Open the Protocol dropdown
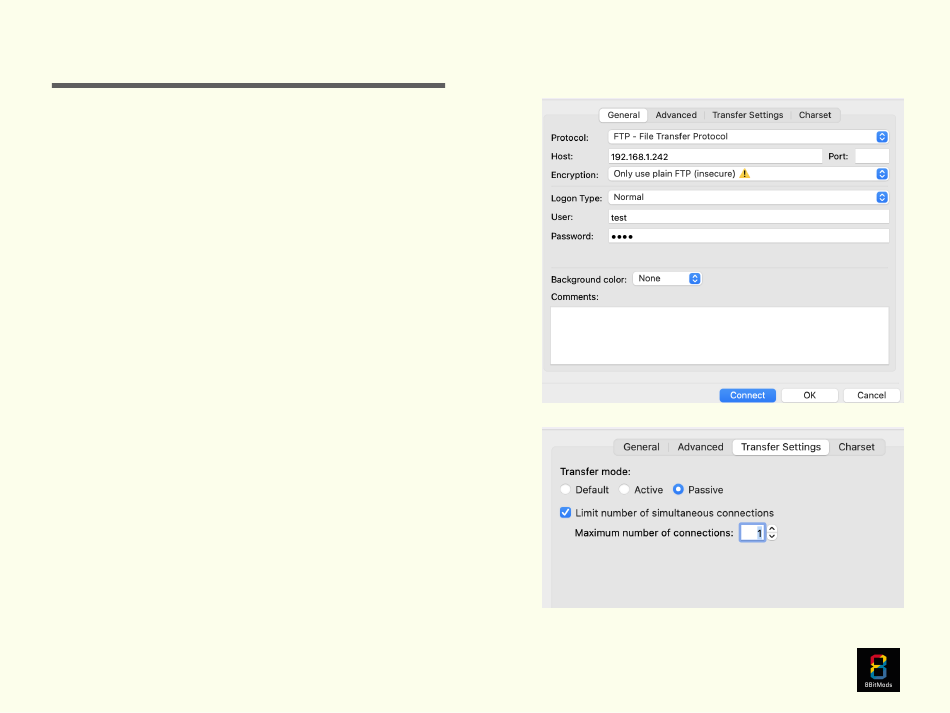The width and height of the screenshot is (950, 713). coord(748,137)
